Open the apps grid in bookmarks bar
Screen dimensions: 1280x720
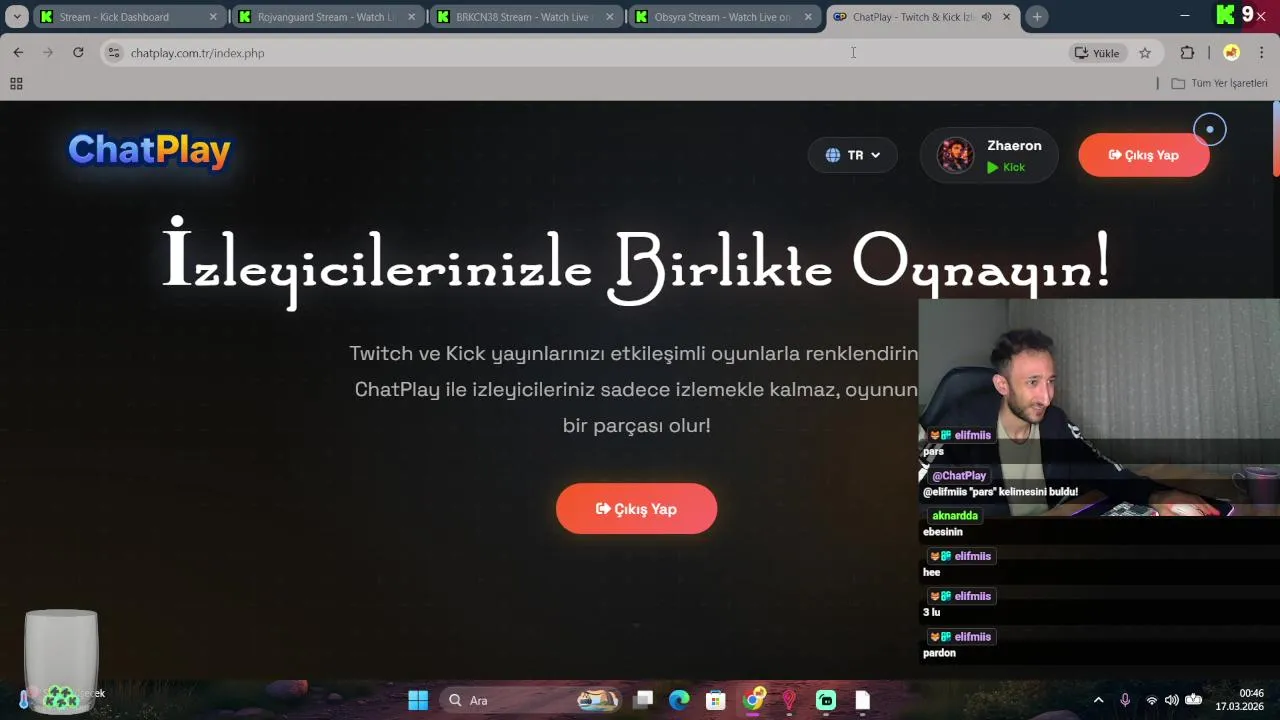[16, 84]
